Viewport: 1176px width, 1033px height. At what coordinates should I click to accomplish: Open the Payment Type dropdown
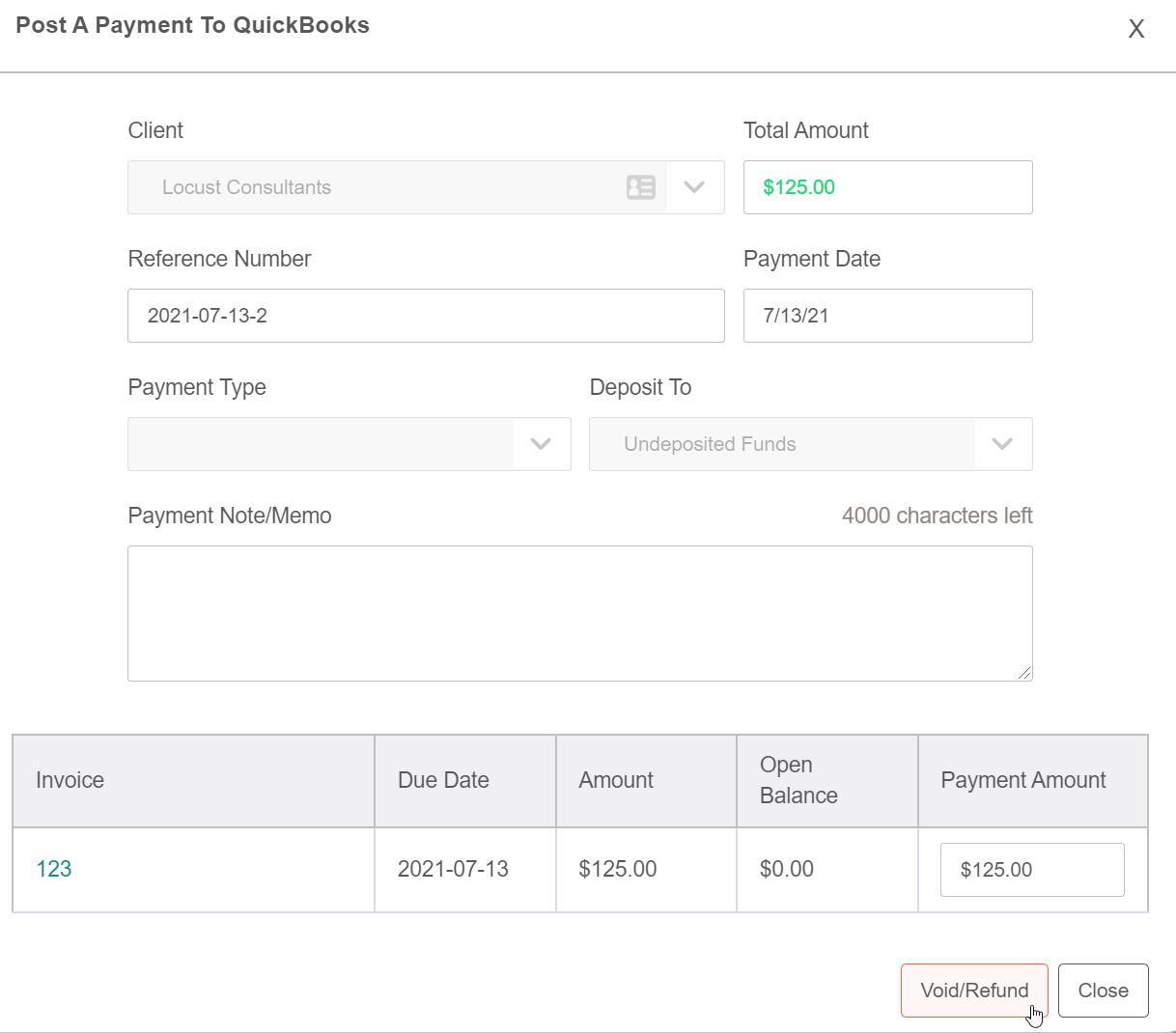tap(349, 444)
